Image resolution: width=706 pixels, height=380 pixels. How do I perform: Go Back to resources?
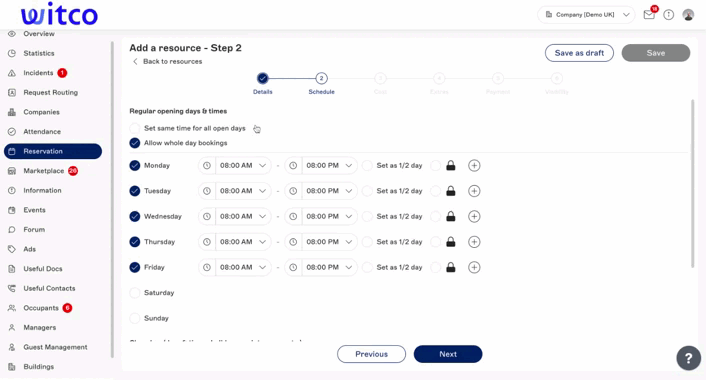167,62
